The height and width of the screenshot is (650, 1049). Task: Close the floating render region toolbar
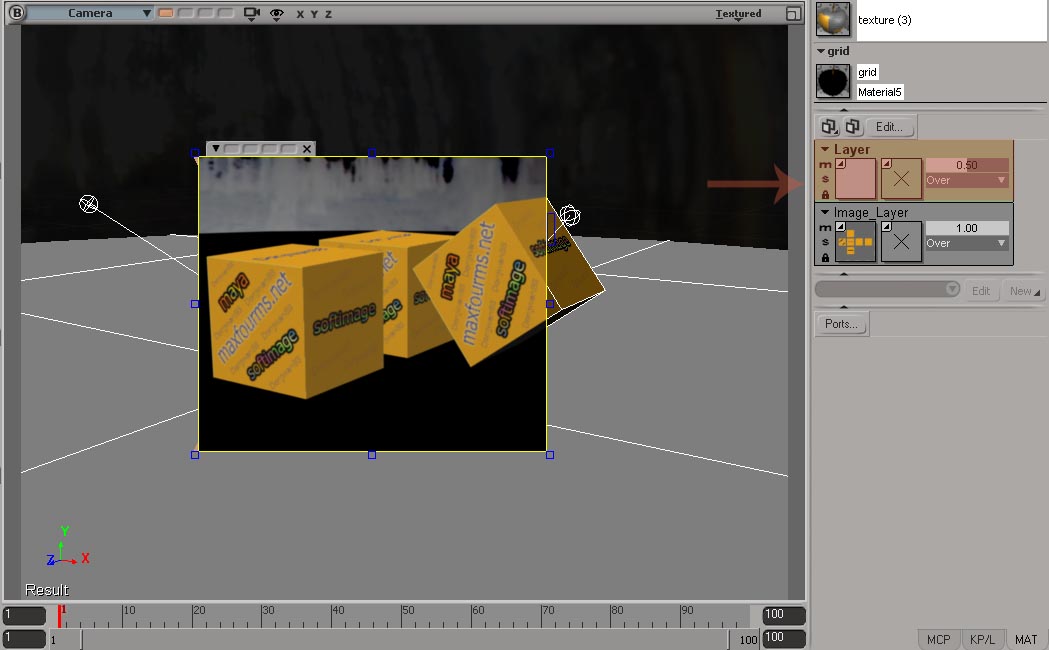306,148
